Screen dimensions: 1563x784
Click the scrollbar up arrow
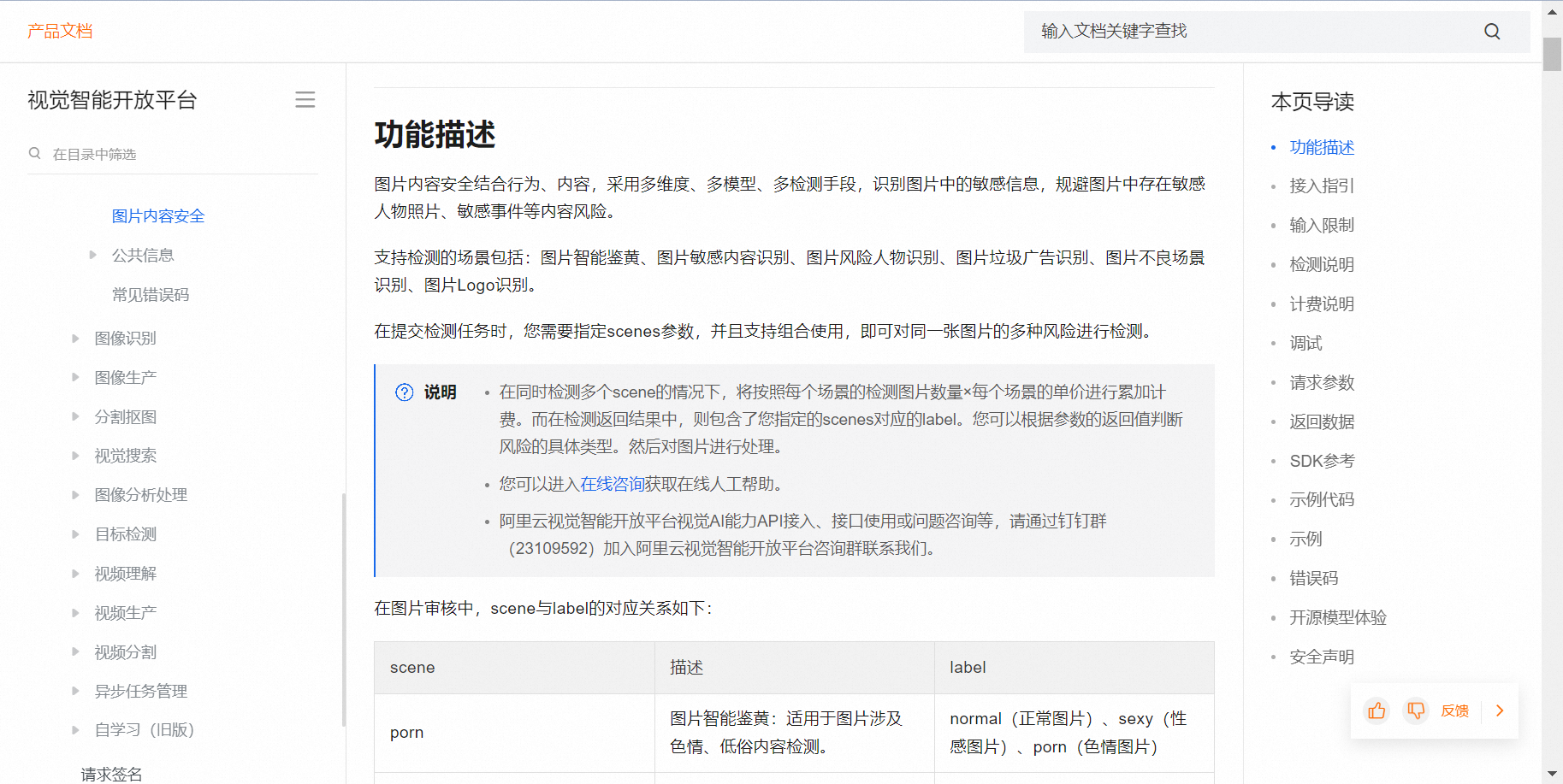pyautogui.click(x=1552, y=12)
